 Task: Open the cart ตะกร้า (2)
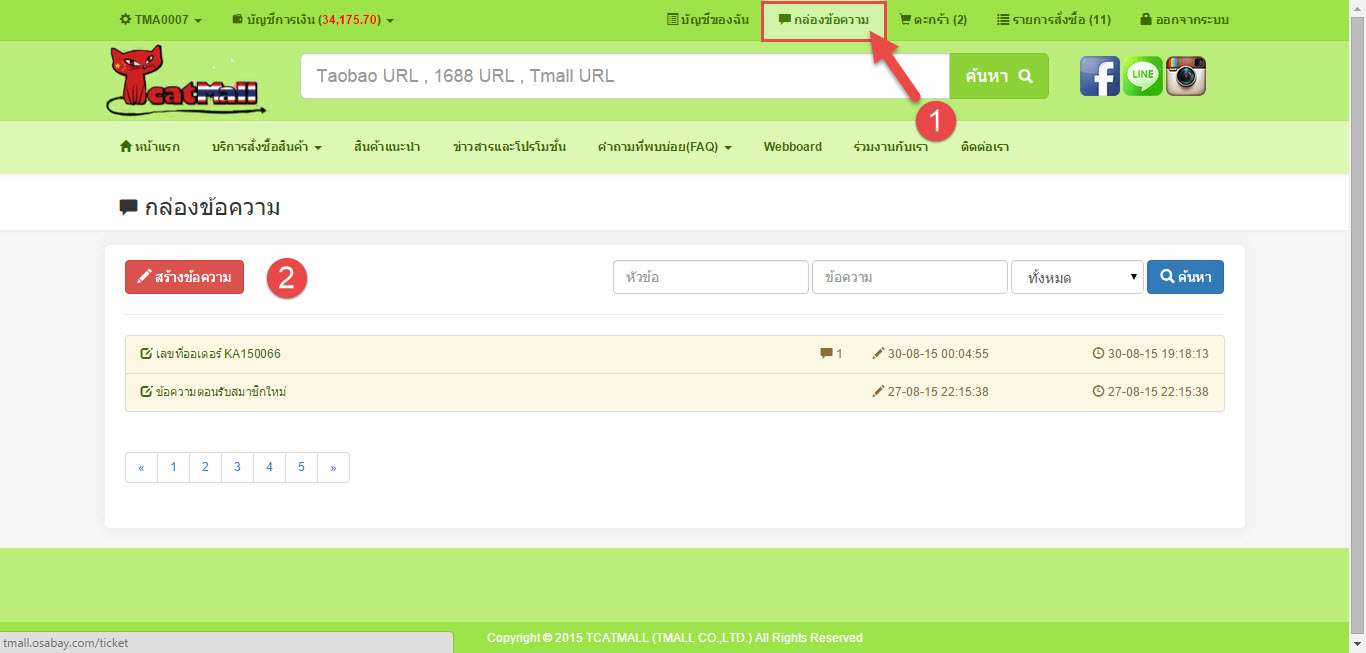pos(932,20)
